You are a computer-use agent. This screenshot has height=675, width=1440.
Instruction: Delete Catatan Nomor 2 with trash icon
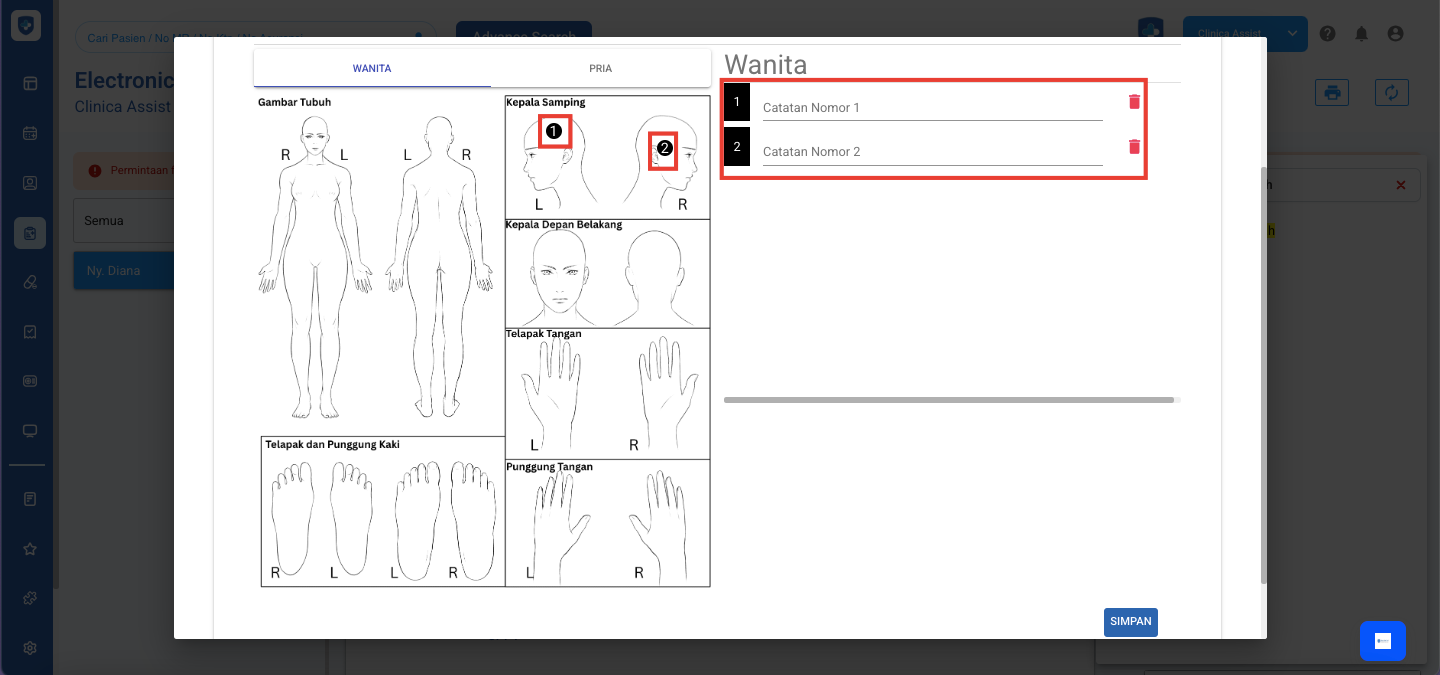click(x=1134, y=147)
